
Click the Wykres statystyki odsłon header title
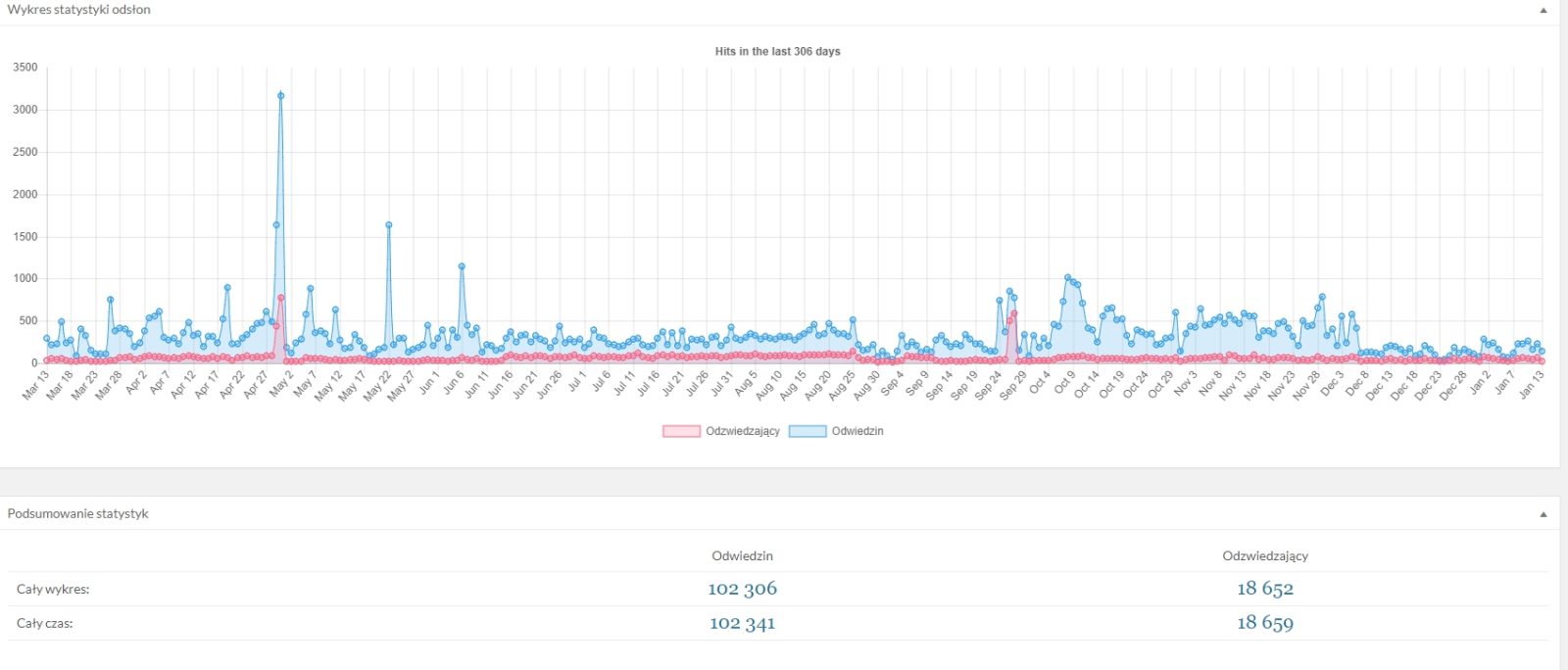[79, 10]
